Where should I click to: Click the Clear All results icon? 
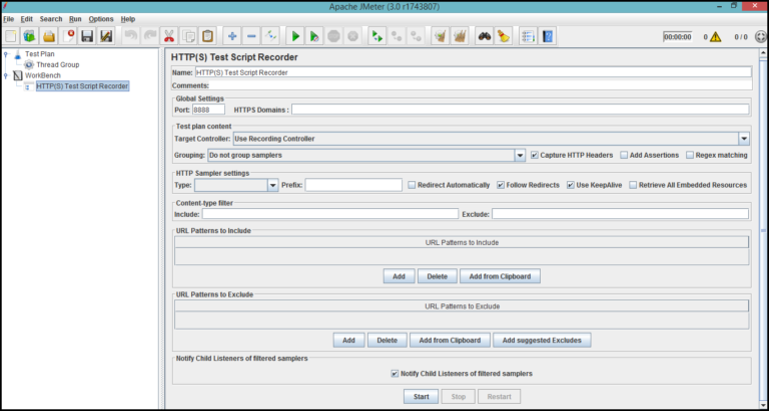460,36
